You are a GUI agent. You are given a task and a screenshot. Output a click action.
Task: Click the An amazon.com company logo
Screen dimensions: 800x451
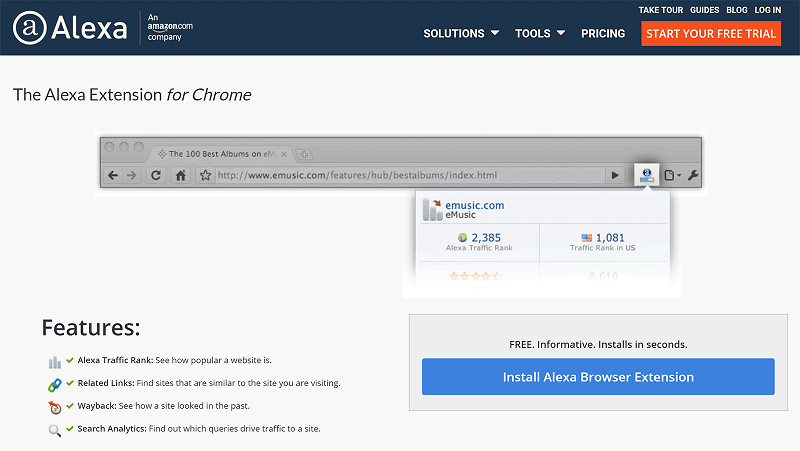(170, 27)
